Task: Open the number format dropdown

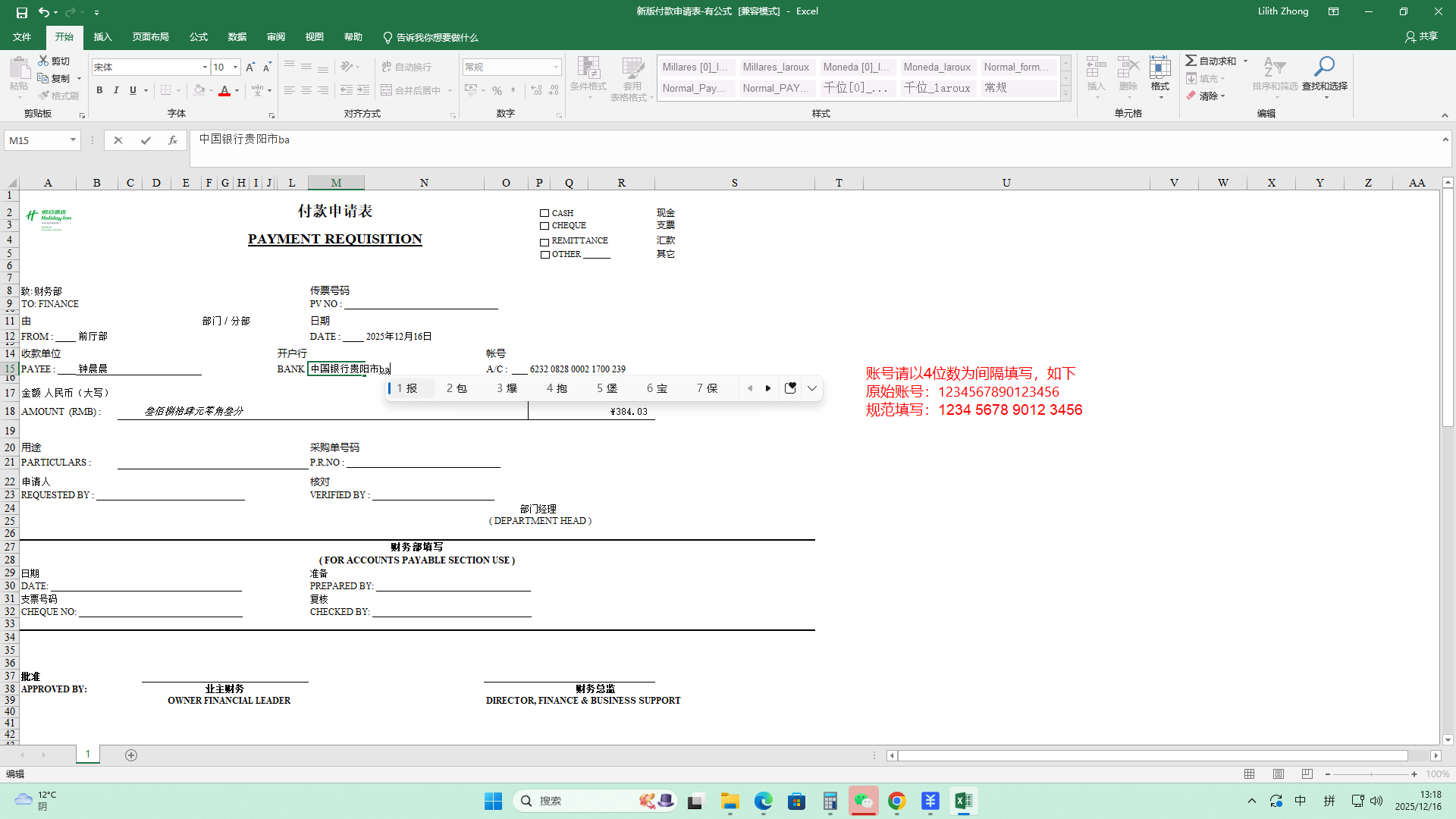Action: (556, 67)
